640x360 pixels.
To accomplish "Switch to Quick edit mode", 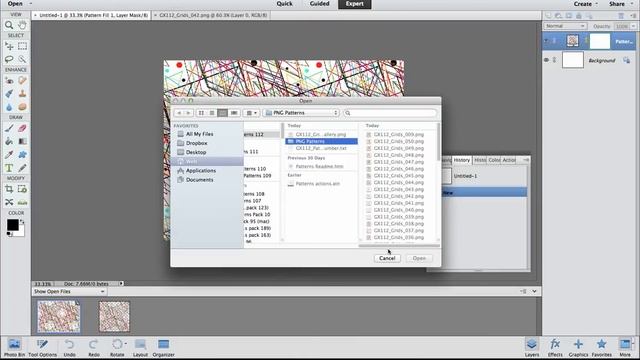I will [x=284, y=4].
